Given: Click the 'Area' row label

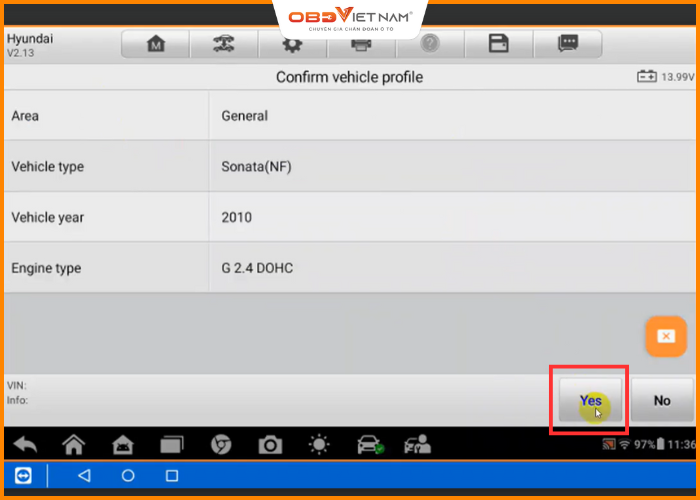Looking at the screenshot, I should (25, 116).
